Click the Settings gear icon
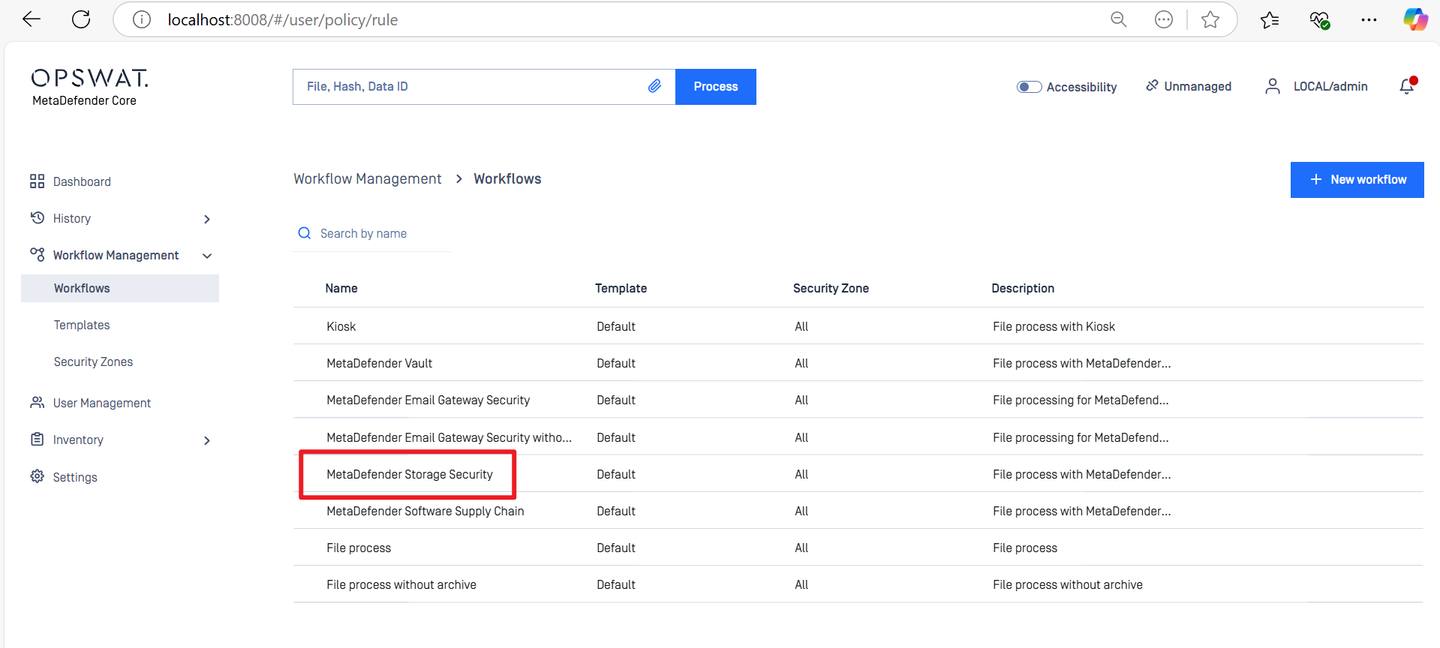Viewport: 1440px width, 648px height. coord(37,477)
